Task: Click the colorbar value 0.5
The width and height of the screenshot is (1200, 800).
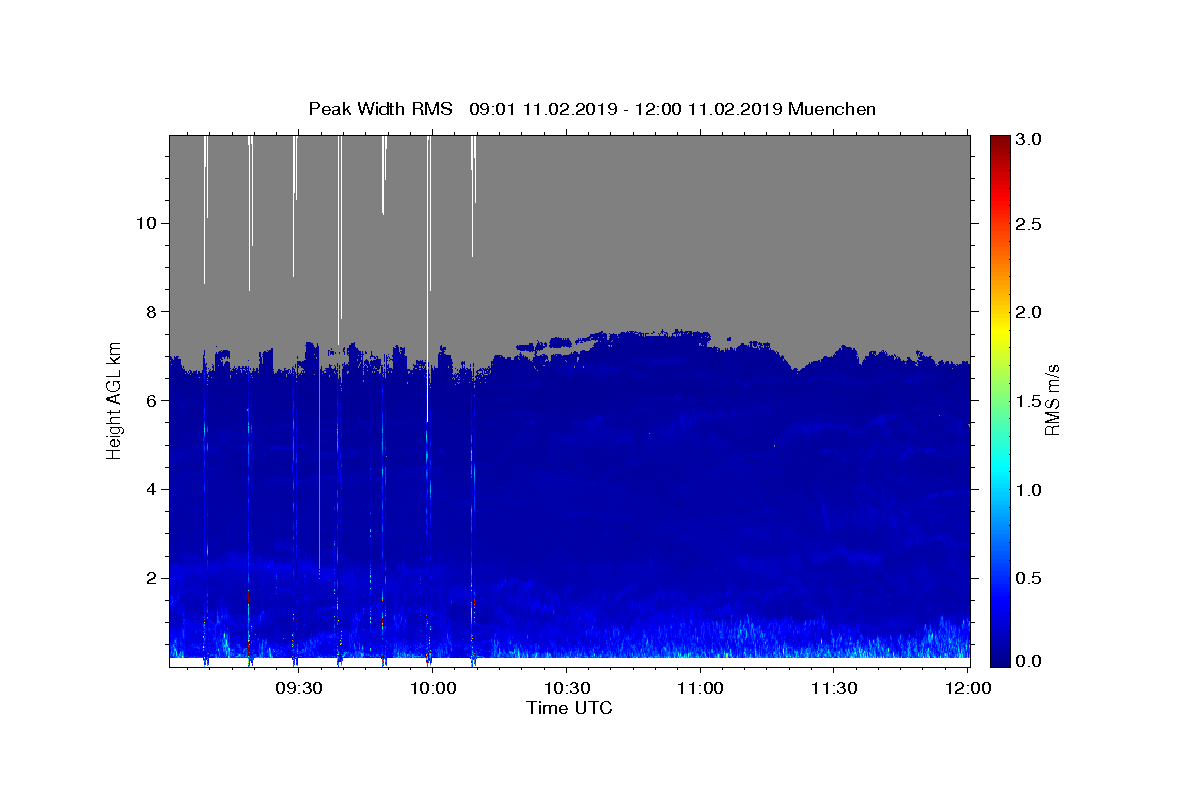Action: 1030,578
